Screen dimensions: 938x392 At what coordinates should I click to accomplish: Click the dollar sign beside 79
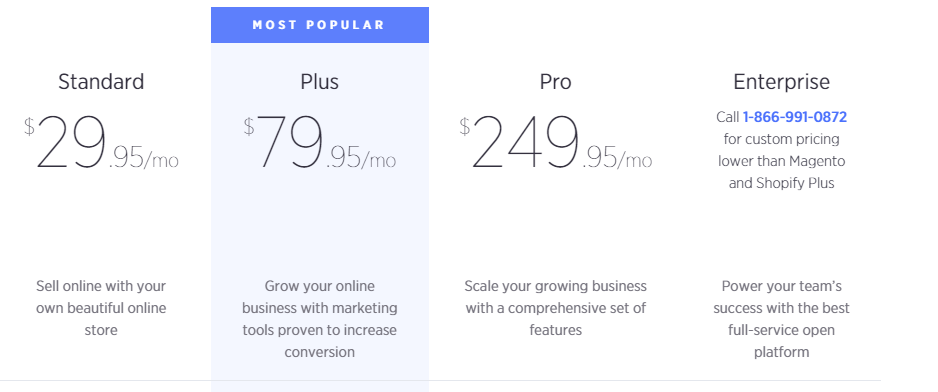[249, 126]
